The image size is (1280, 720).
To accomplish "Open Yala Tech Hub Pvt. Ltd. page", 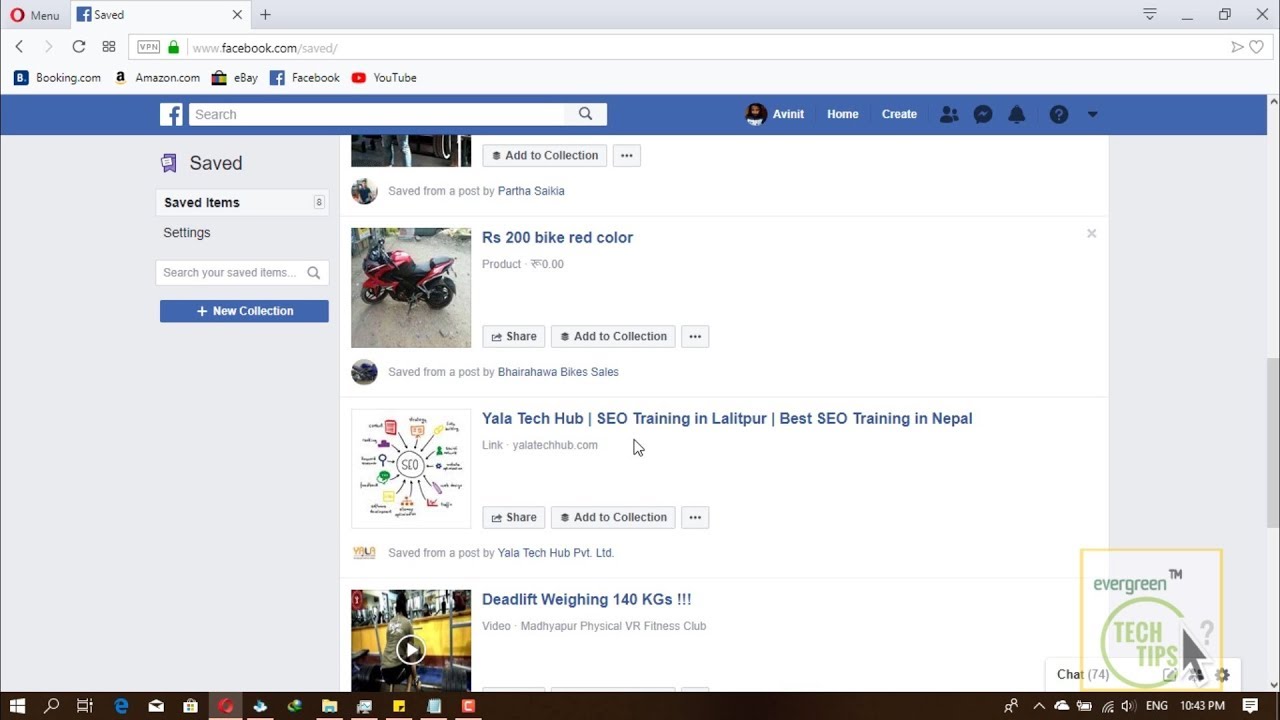I will click(x=556, y=553).
